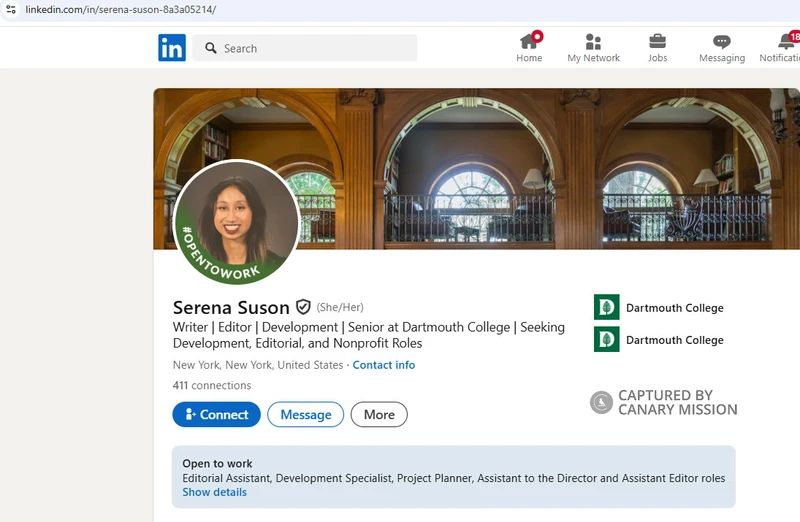Expand the More options menu

click(379, 414)
